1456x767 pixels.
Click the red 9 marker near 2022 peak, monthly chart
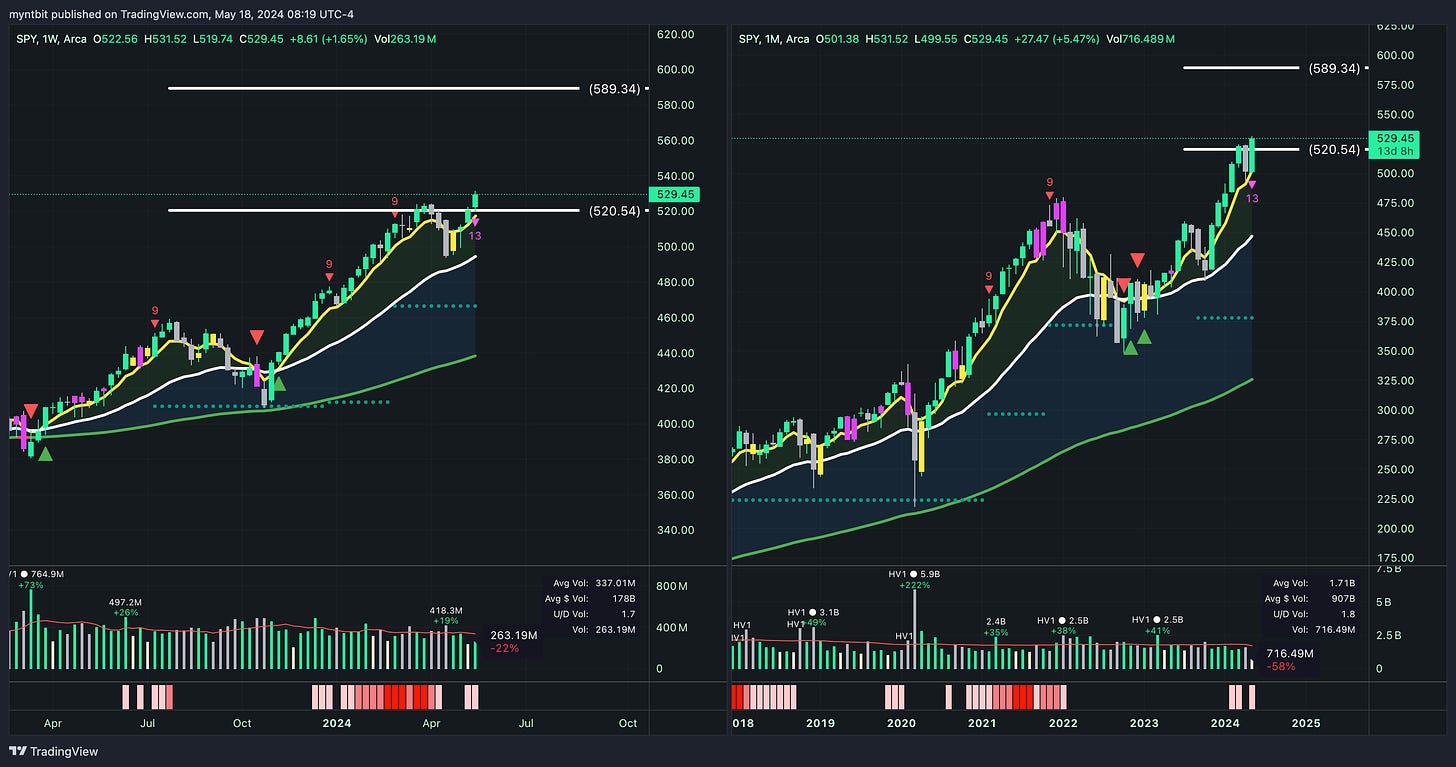click(x=1050, y=182)
